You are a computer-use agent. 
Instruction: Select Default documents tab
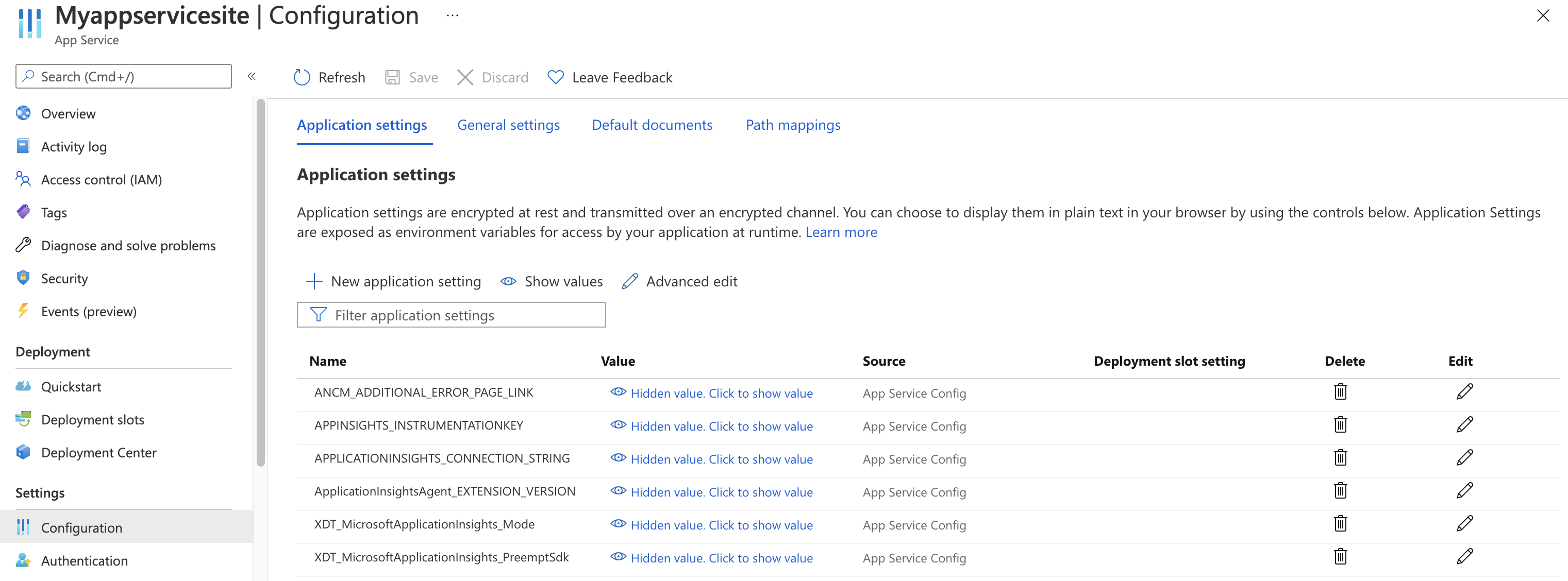tap(652, 125)
